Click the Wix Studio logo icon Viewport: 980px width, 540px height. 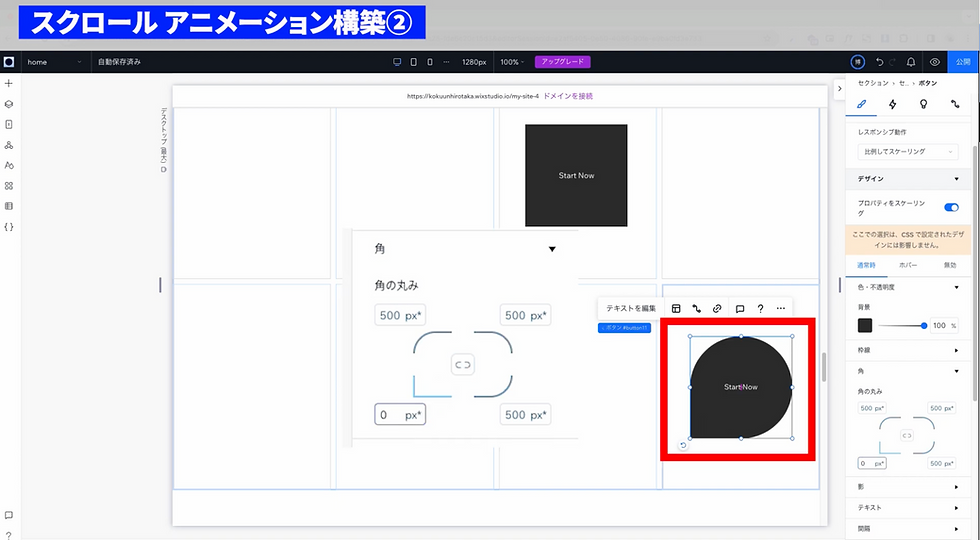pos(9,62)
